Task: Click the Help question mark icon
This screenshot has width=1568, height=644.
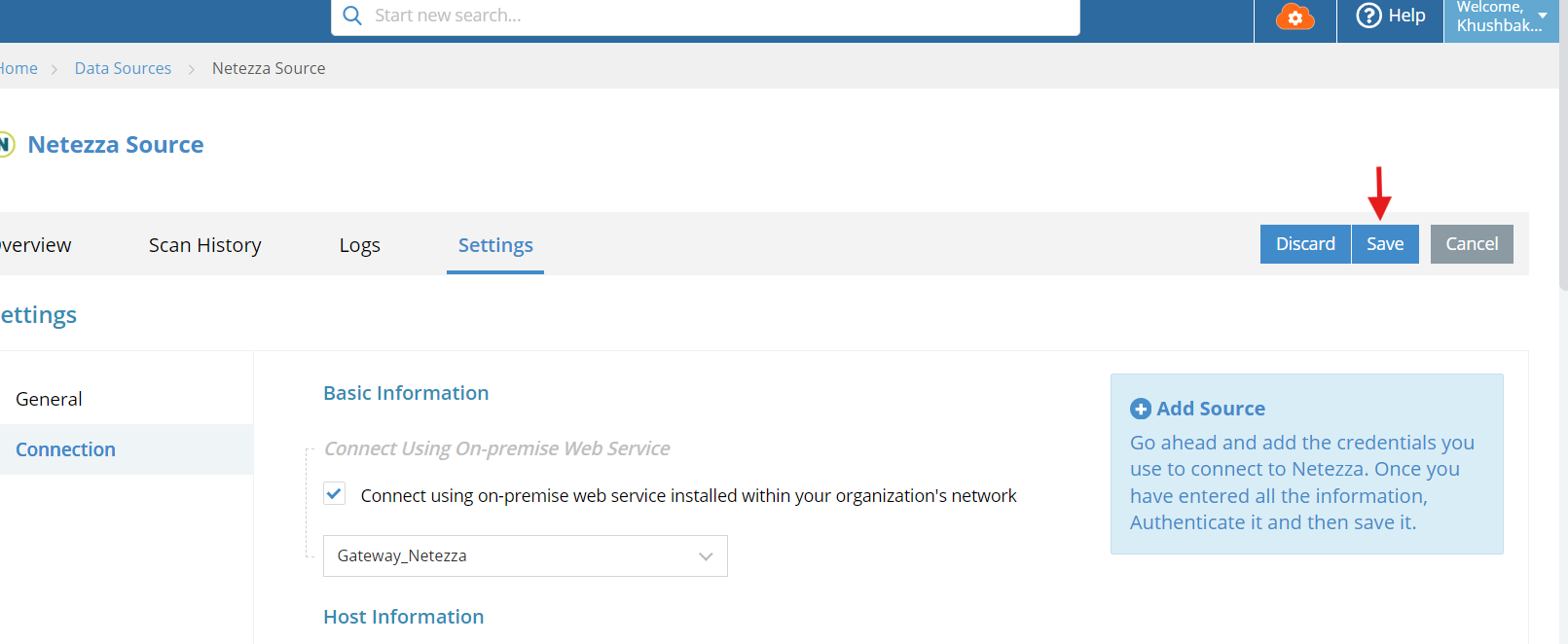Action: click(1368, 16)
